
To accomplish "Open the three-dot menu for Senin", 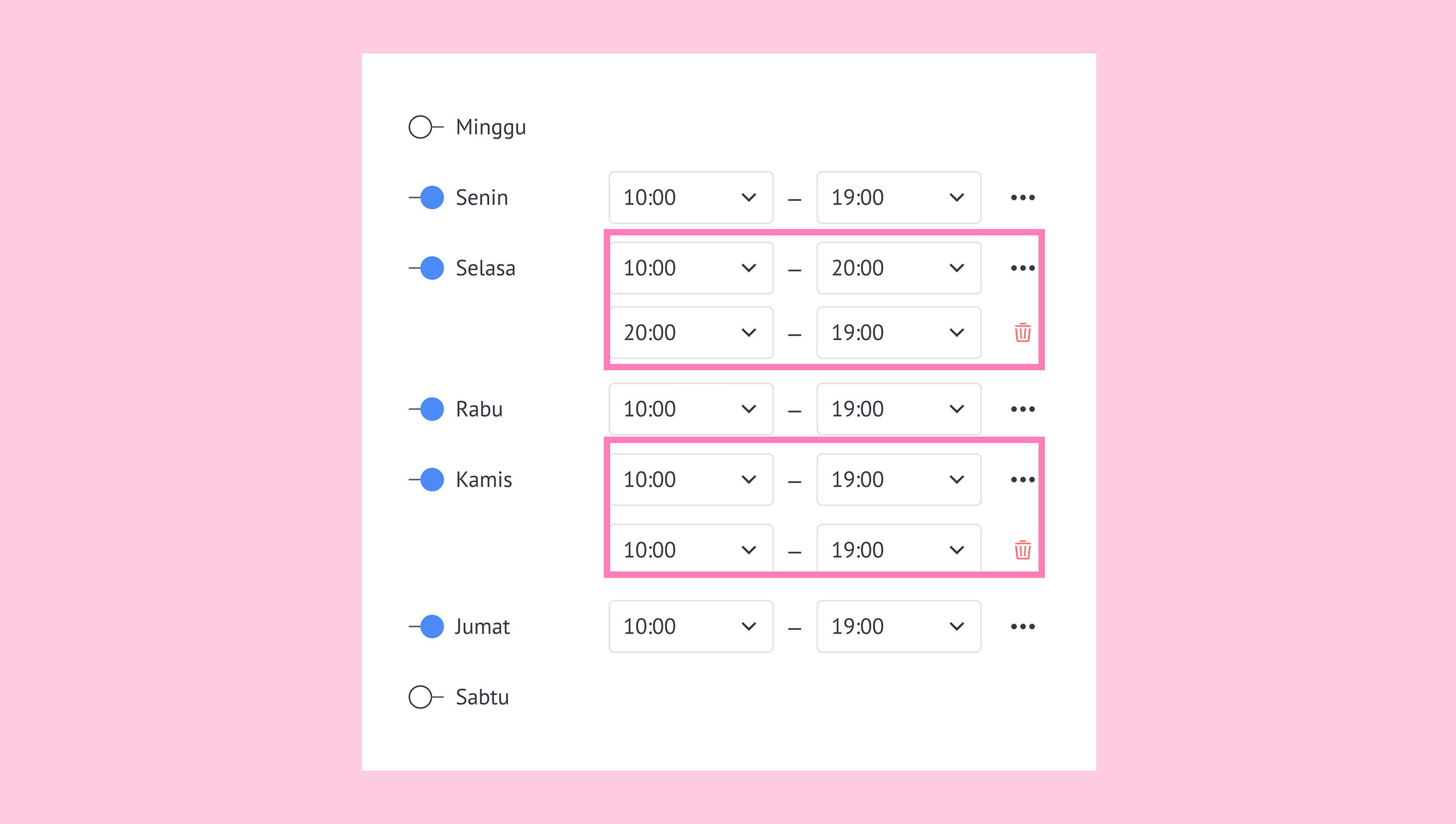I will [x=1022, y=197].
